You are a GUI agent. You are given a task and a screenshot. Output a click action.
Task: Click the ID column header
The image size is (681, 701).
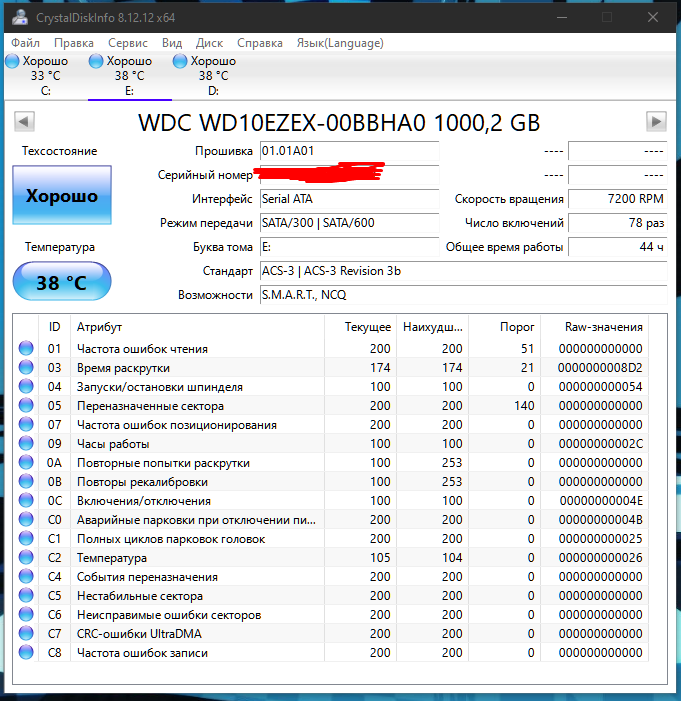54,327
